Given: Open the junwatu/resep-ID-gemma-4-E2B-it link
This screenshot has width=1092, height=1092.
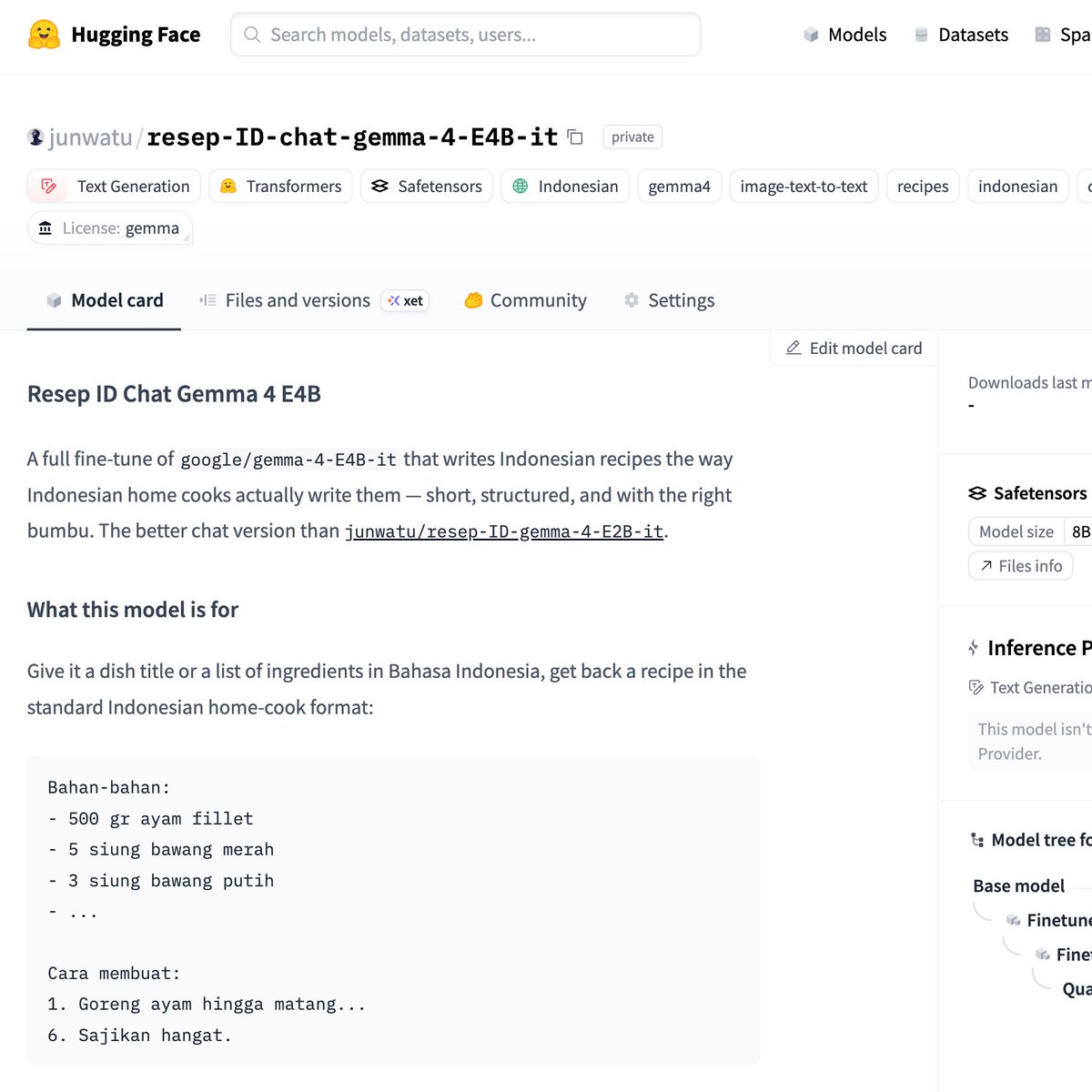Looking at the screenshot, I should tap(504, 531).
